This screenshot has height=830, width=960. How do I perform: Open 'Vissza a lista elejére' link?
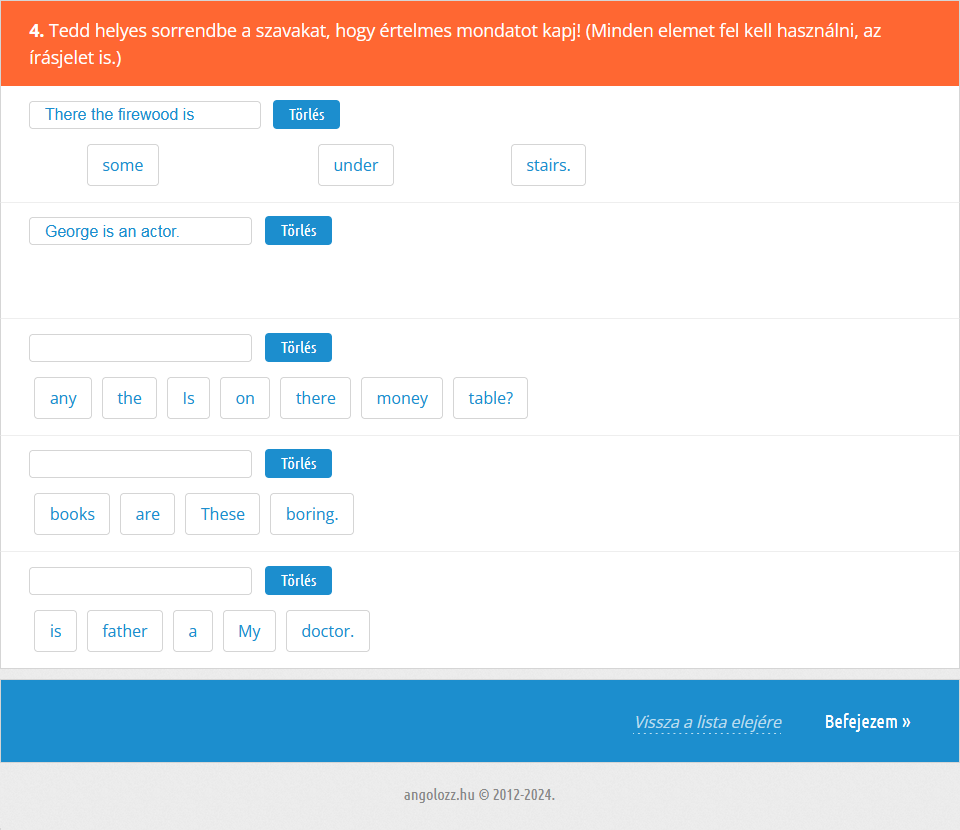tap(707, 722)
